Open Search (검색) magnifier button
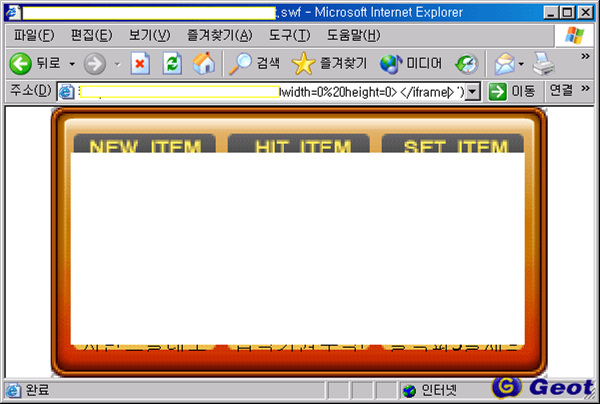600x404 pixels. 255,64
